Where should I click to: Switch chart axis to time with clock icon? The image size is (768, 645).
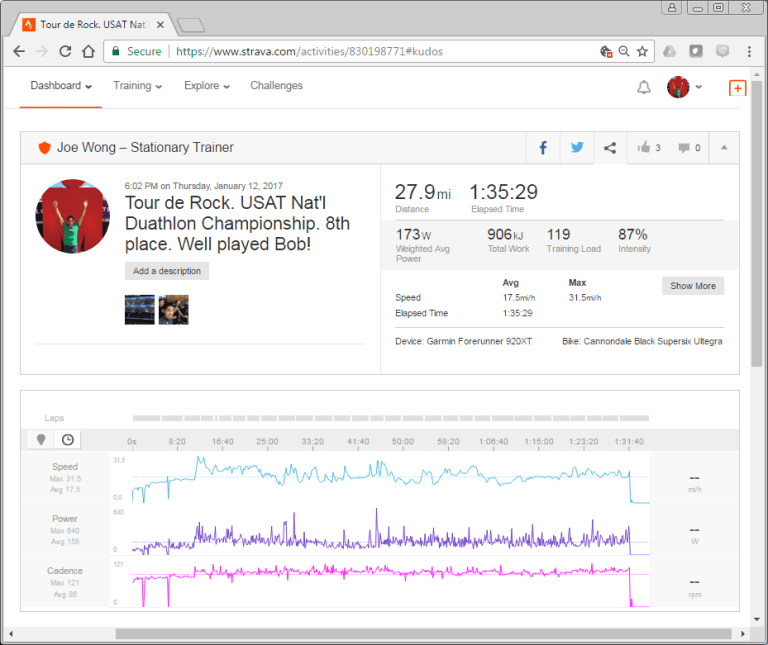click(68, 440)
